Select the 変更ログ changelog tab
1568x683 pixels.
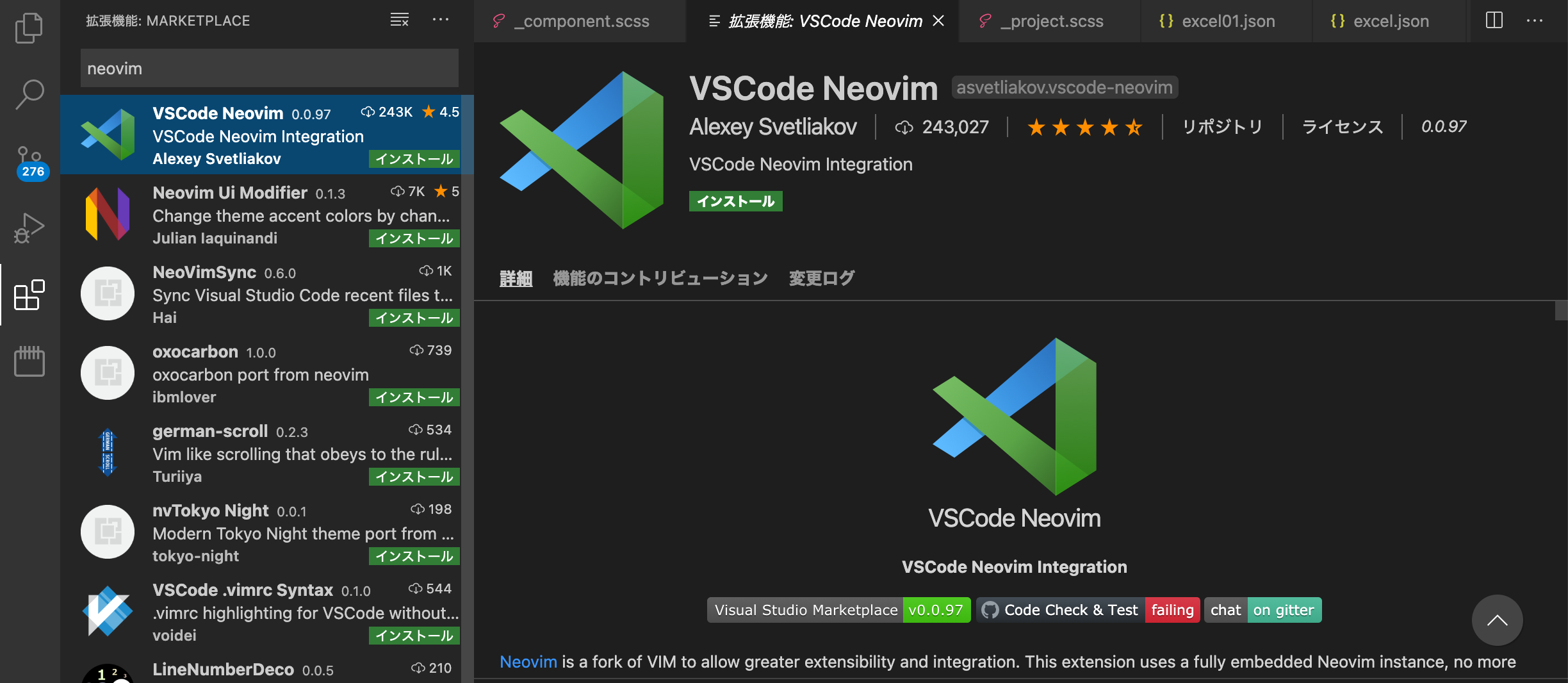pyautogui.click(x=821, y=278)
